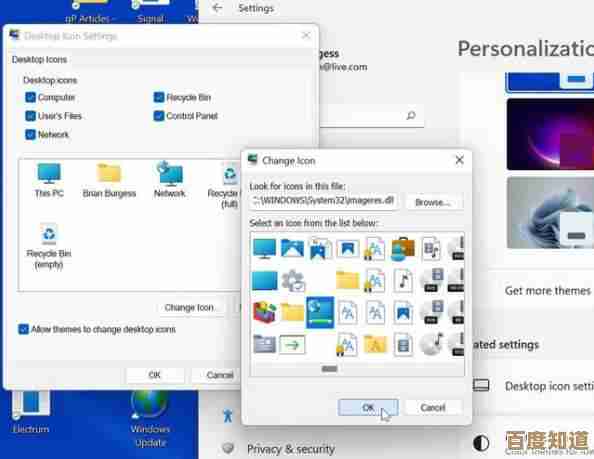The image size is (594, 459).
Task: Click the back arrow in Settings window
Action: coord(217,8)
